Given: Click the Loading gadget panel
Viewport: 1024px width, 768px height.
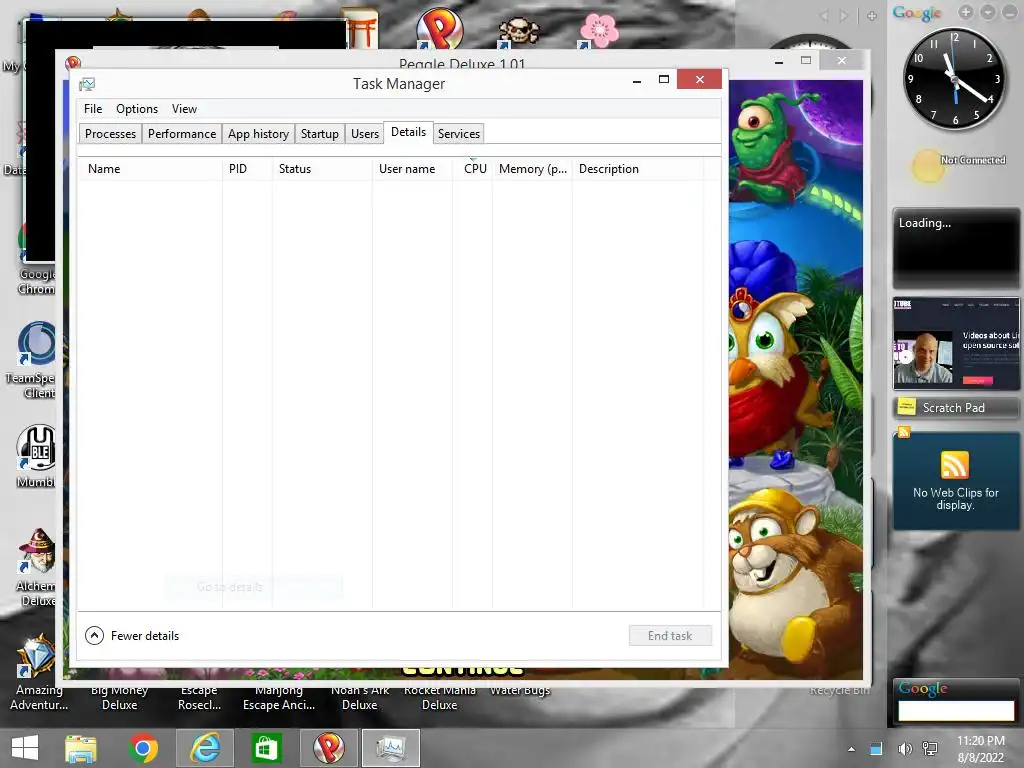Looking at the screenshot, I should tap(955, 248).
